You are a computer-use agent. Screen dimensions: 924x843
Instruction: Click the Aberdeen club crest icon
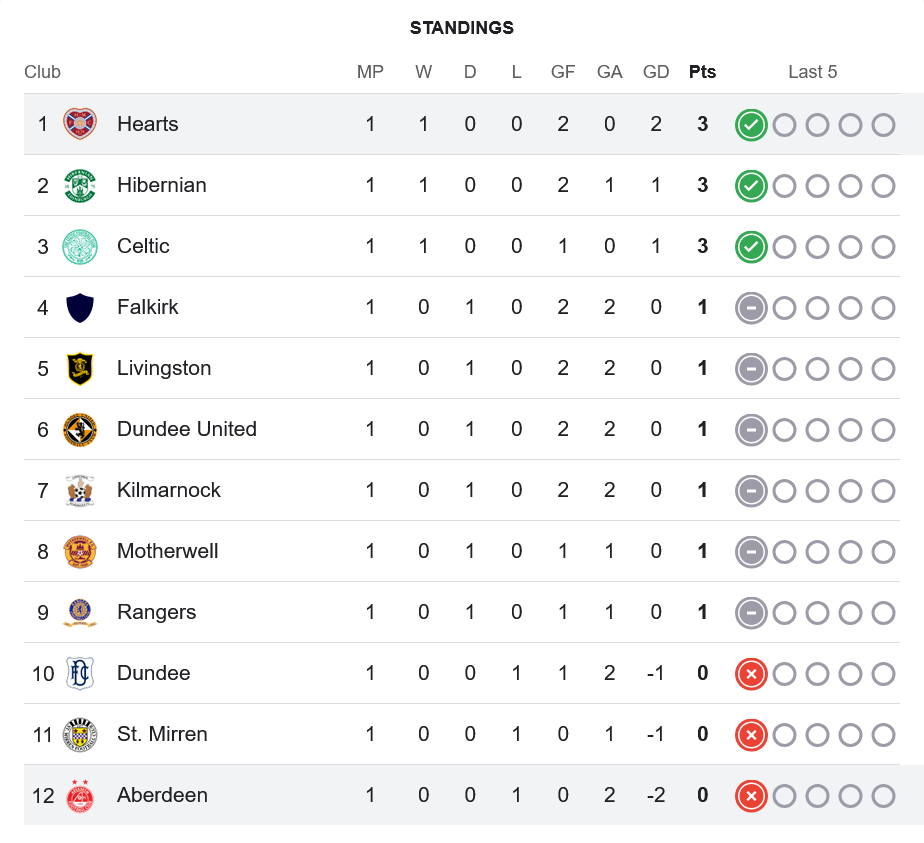click(x=80, y=796)
